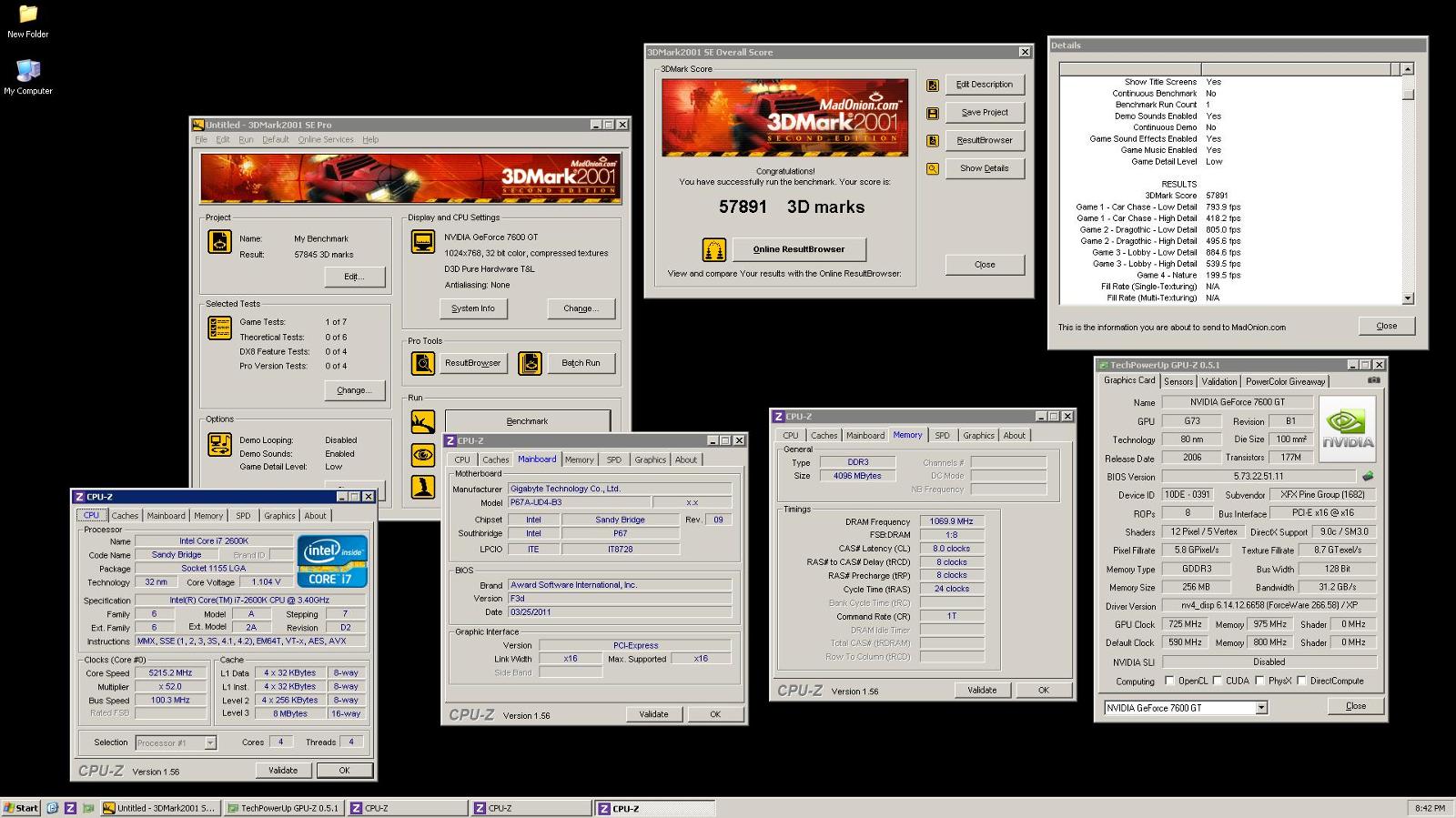This screenshot has width=1456, height=818.
Task: Enable the DirectCompute checkbox in GPU-Z
Action: tap(1301, 681)
